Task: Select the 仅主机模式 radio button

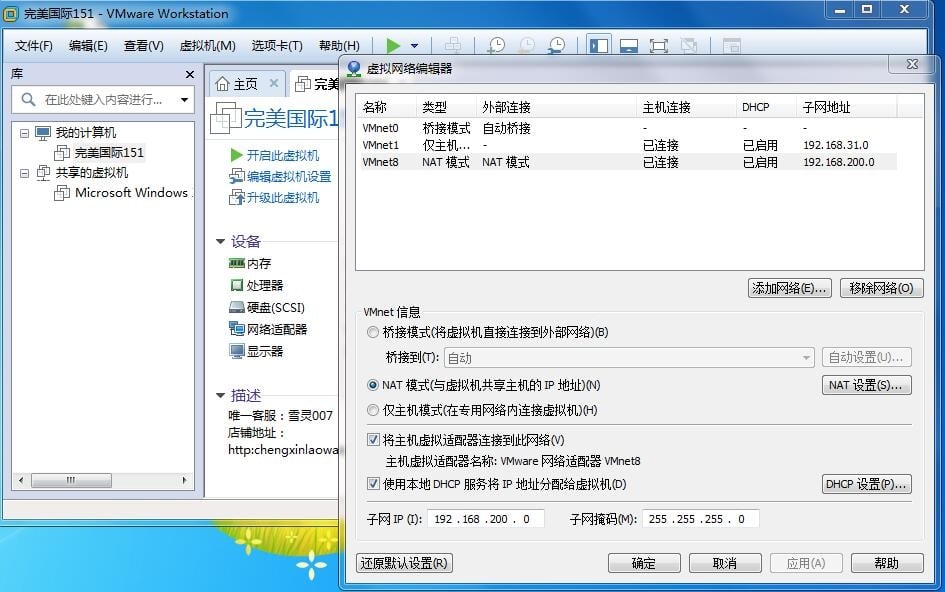Action: coord(372,411)
